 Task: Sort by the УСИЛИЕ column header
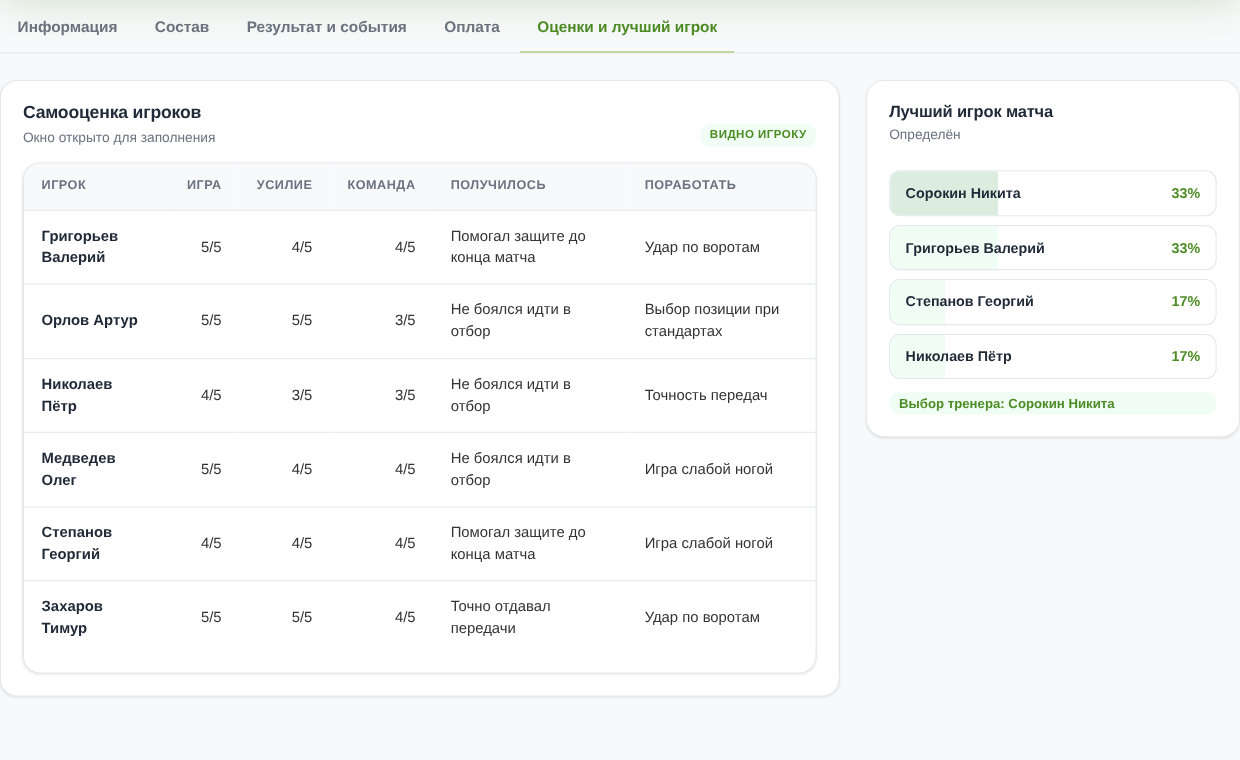(284, 185)
